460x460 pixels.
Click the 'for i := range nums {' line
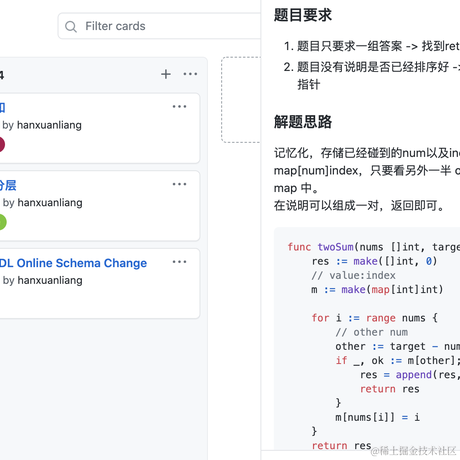[375, 318]
